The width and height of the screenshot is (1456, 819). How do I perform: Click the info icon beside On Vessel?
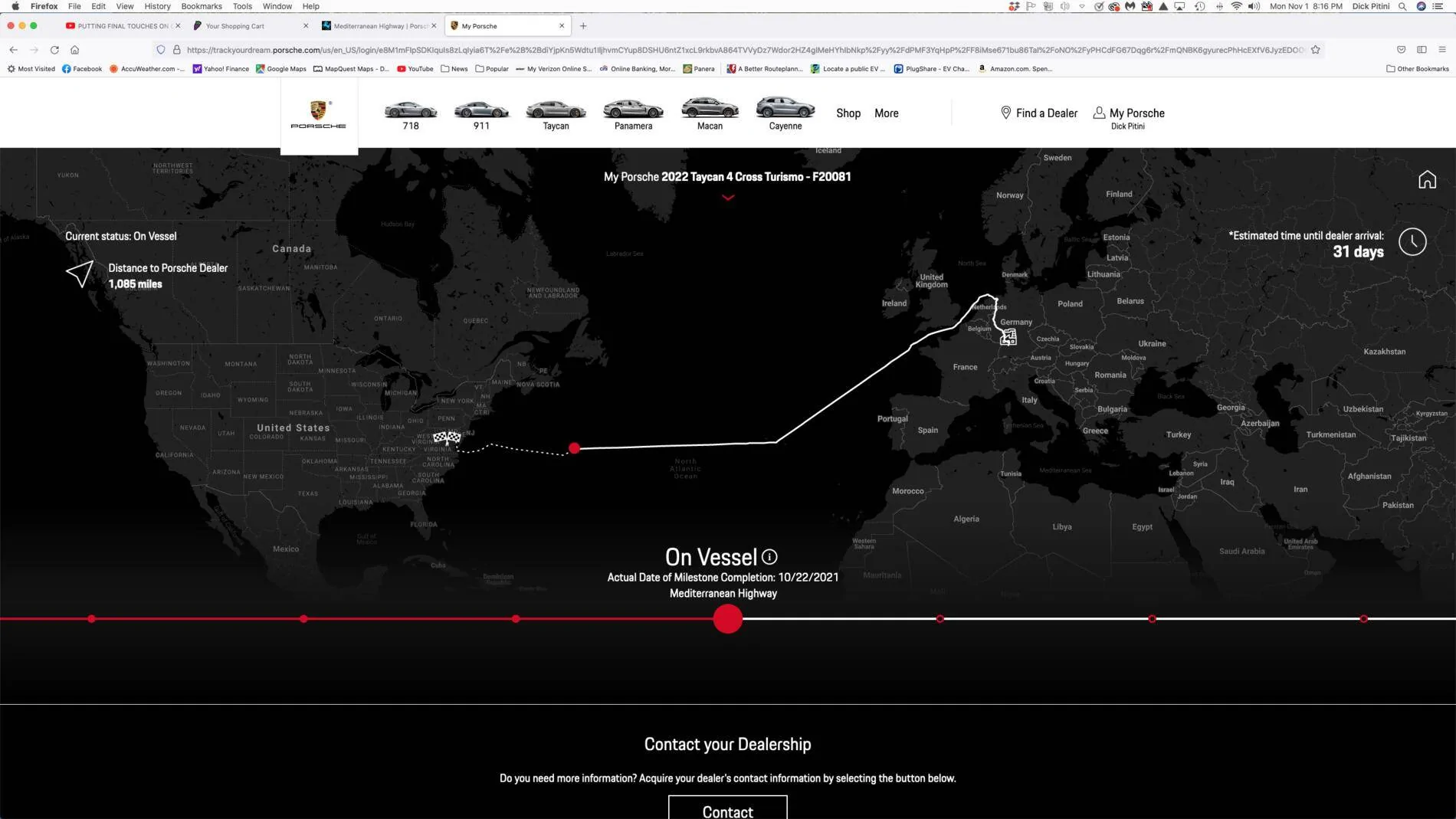(x=769, y=557)
